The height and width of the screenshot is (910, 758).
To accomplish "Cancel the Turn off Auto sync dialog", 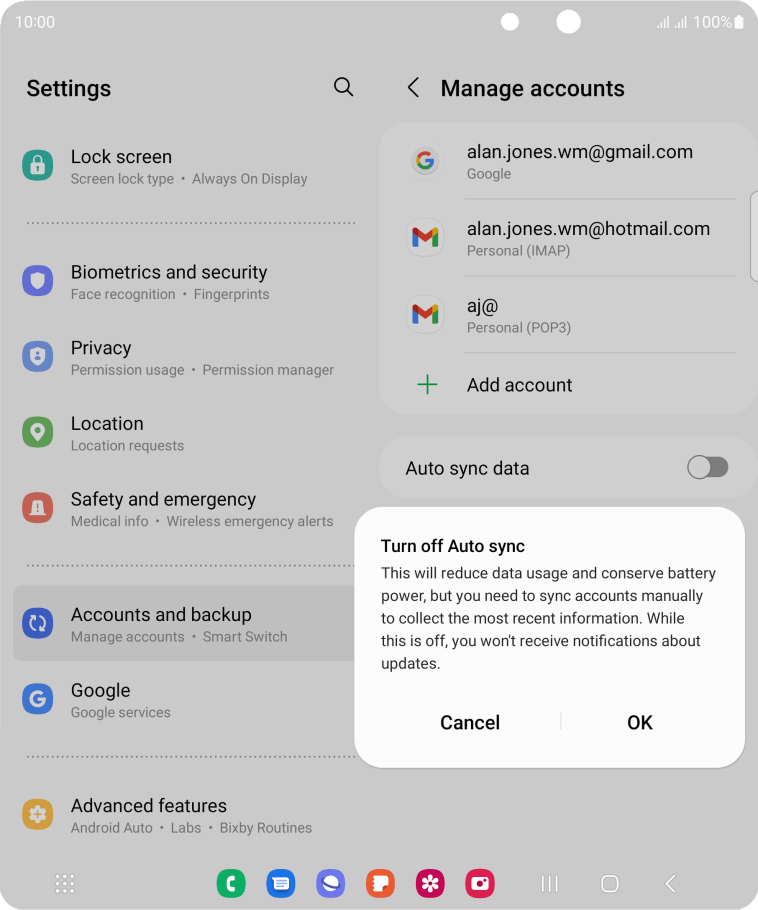I will click(470, 723).
